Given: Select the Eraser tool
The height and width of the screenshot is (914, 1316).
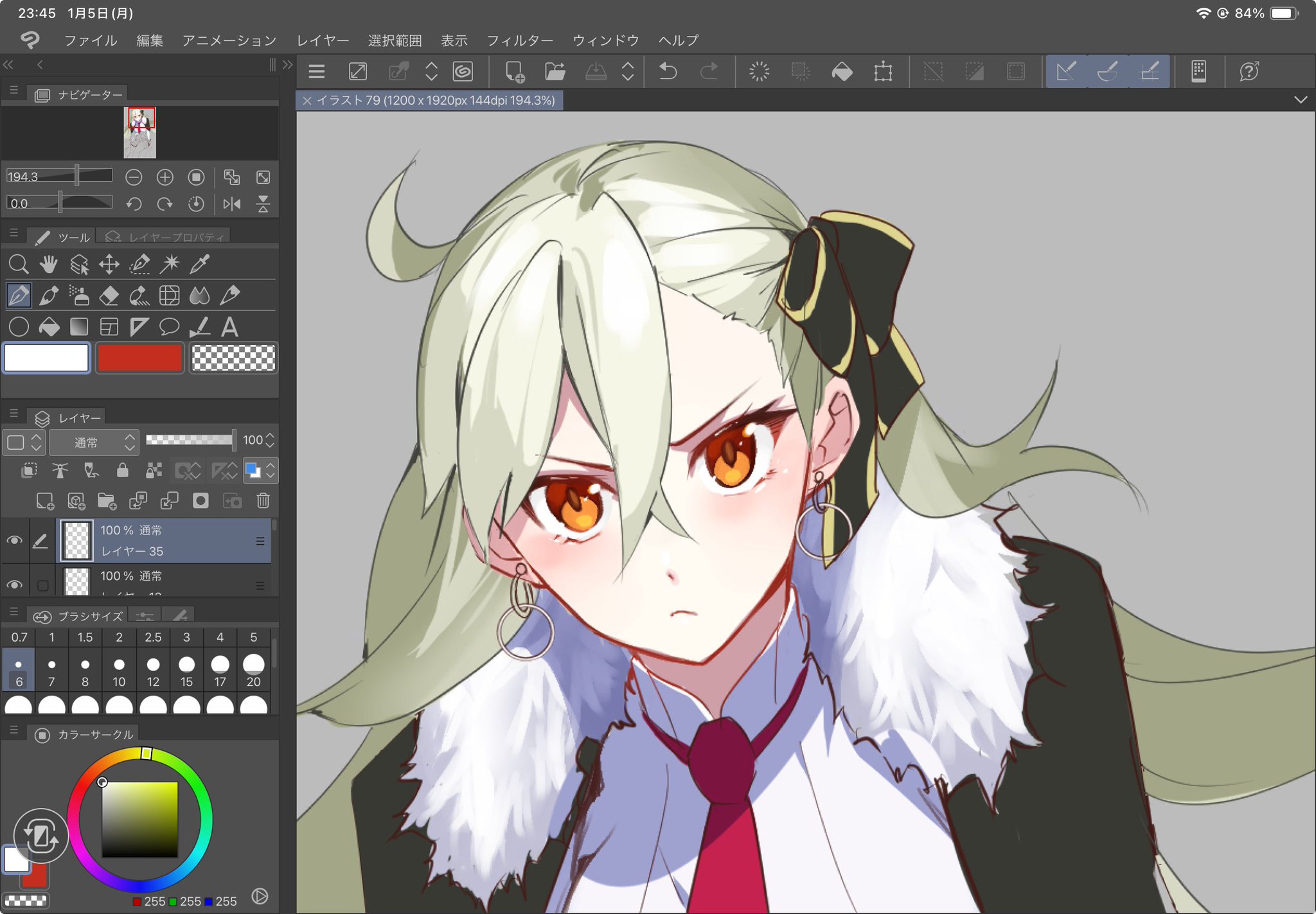Looking at the screenshot, I should [x=109, y=295].
